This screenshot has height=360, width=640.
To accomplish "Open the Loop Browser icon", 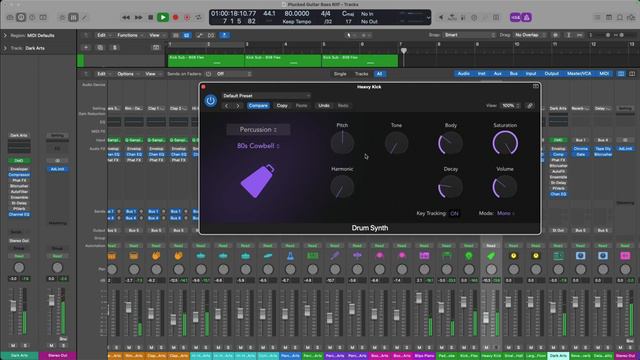I will click(x=620, y=18).
